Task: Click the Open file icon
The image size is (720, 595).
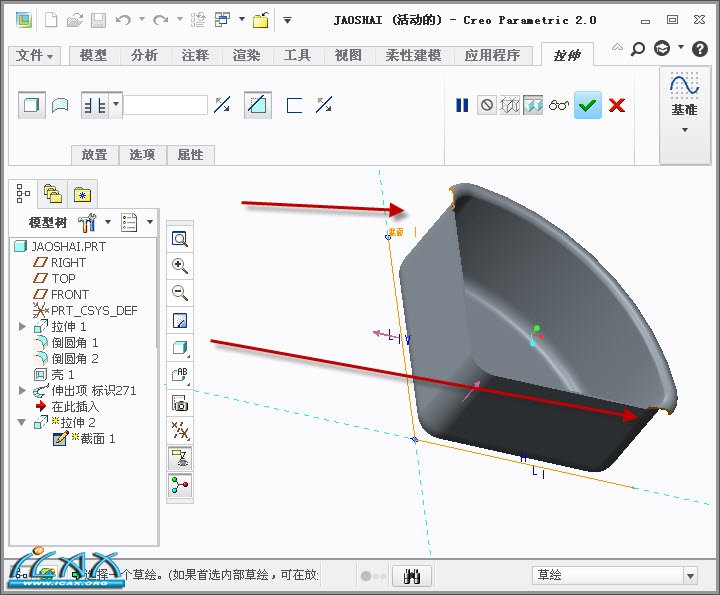Action: (x=74, y=20)
